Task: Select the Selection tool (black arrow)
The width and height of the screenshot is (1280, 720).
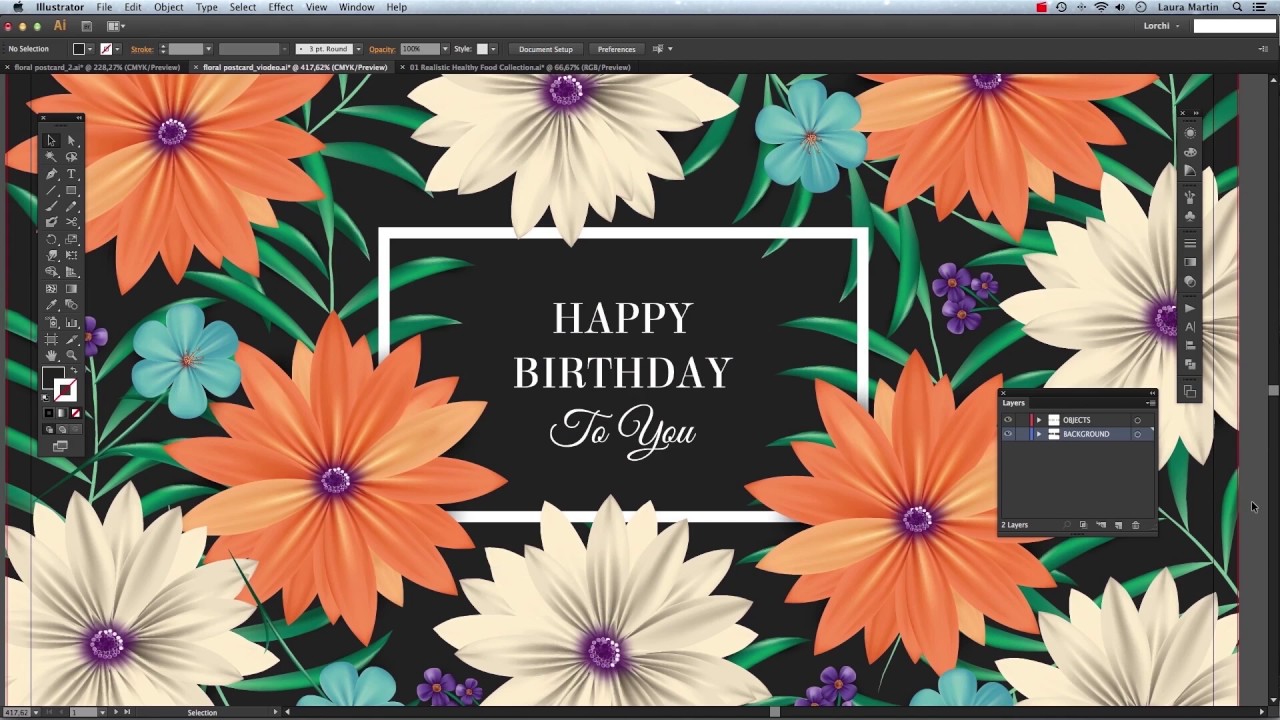Action: coord(50,140)
